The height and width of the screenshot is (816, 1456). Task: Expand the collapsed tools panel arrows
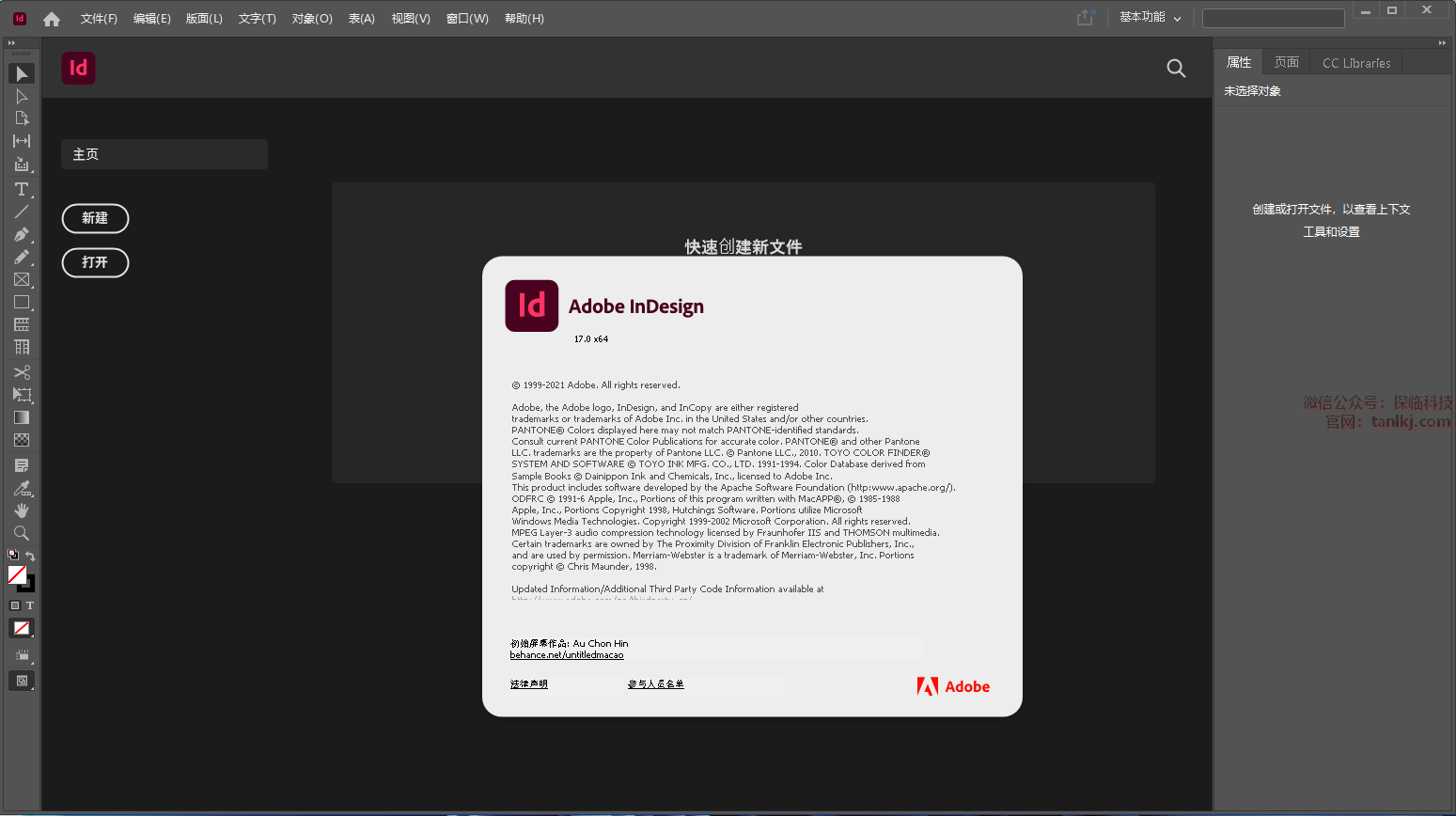click(x=11, y=43)
